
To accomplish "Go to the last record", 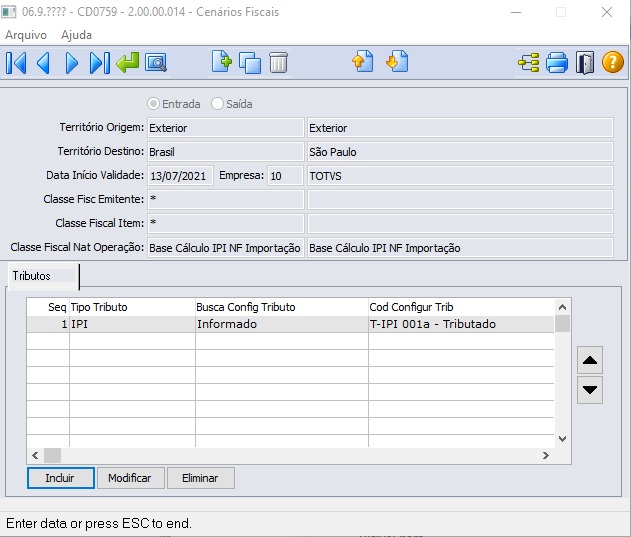I will coord(99,63).
